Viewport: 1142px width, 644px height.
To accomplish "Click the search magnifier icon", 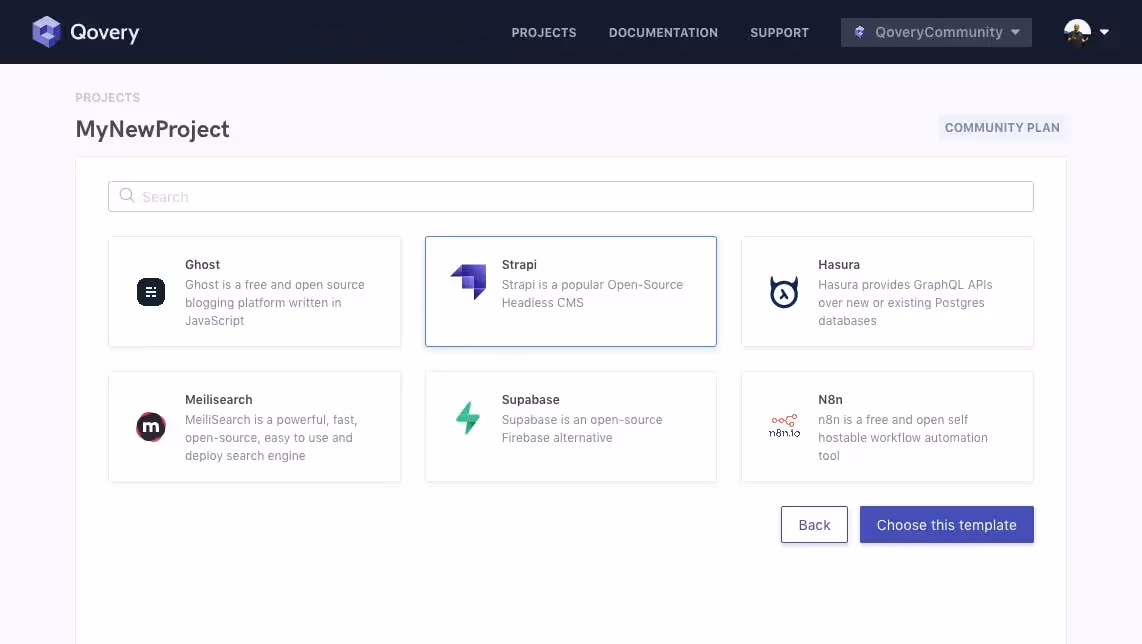I will [126, 196].
